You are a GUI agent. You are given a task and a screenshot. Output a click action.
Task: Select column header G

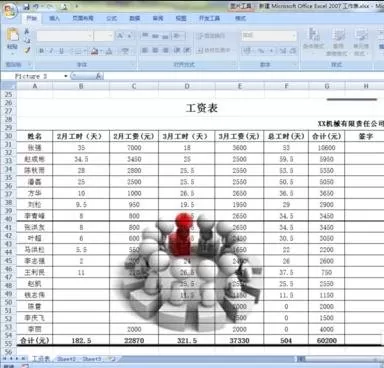(327, 86)
